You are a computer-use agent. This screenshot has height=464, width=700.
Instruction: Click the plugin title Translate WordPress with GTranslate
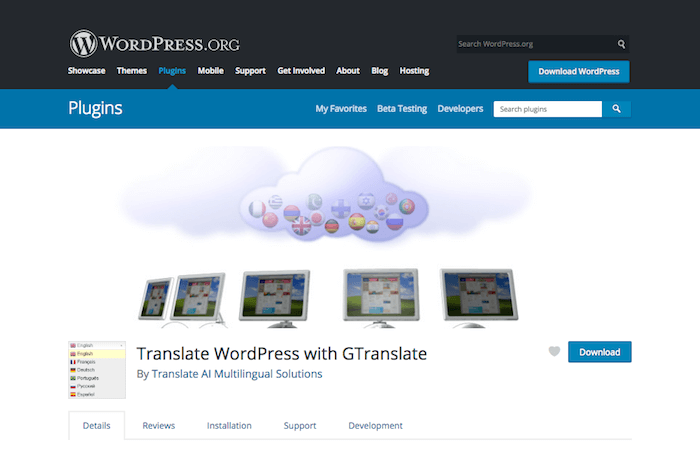pos(282,354)
